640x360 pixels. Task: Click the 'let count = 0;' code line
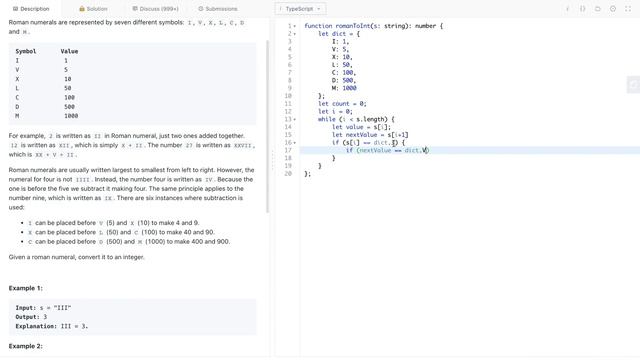[342, 104]
